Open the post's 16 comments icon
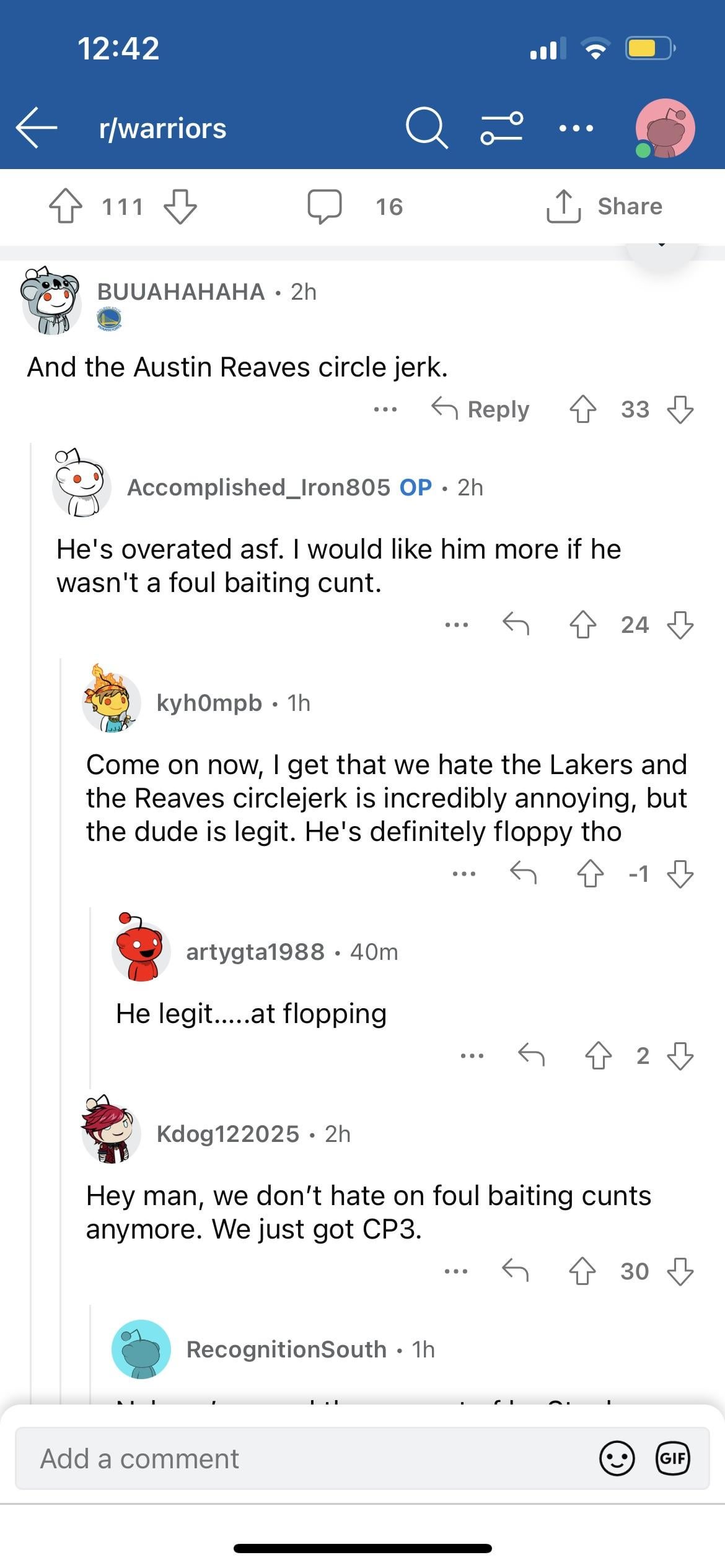 click(x=325, y=206)
